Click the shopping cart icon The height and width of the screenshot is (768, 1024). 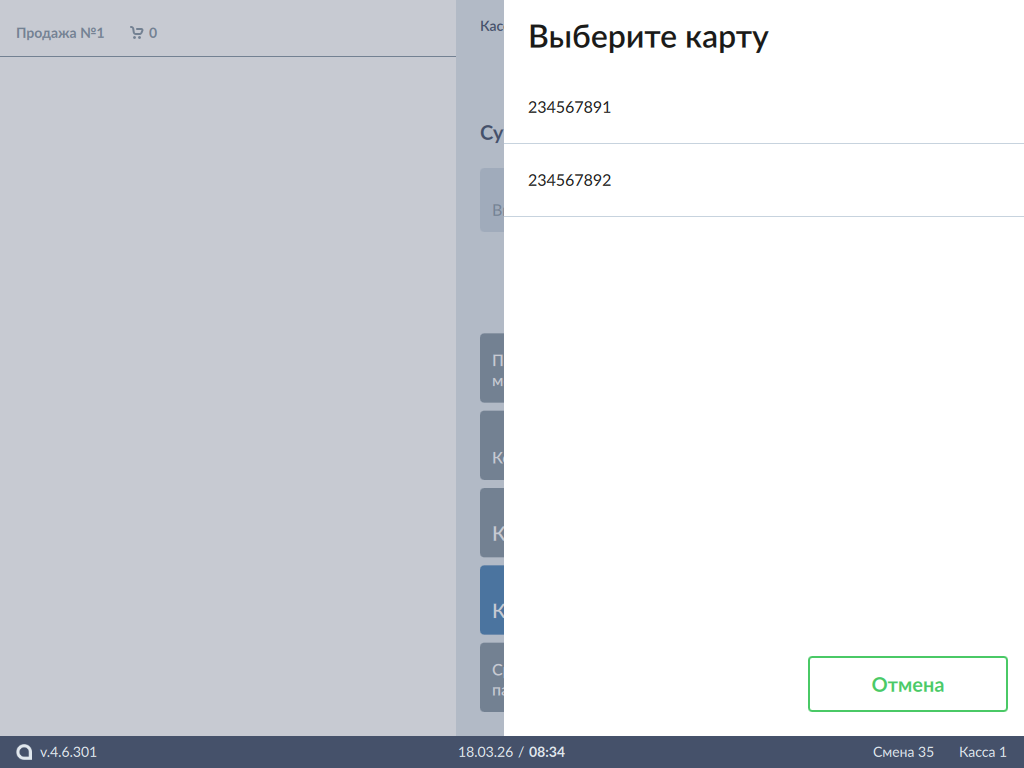tap(137, 33)
